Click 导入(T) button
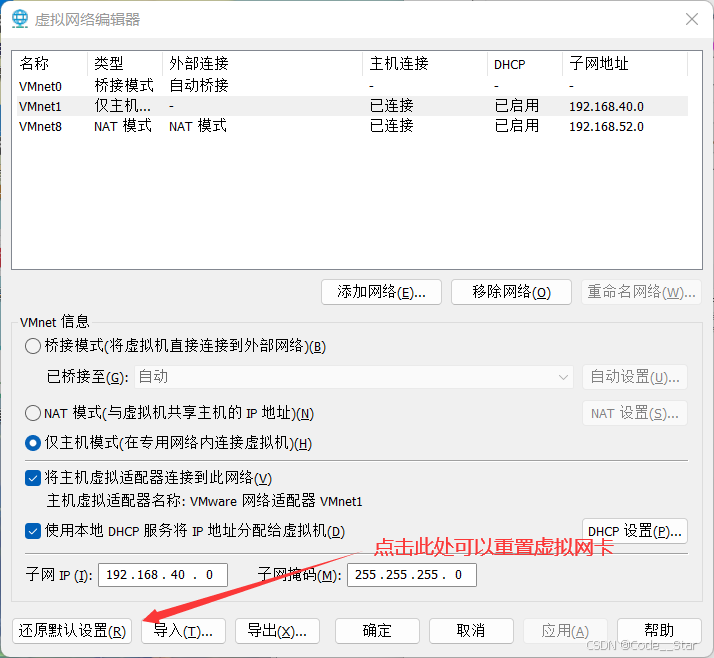Screen dimensions: 714x658 pyautogui.click(x=183, y=631)
